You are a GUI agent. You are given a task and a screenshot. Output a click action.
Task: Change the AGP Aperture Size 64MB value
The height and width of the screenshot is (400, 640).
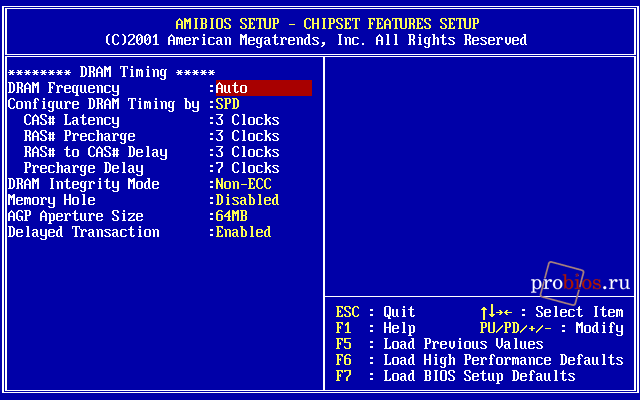coord(231,216)
